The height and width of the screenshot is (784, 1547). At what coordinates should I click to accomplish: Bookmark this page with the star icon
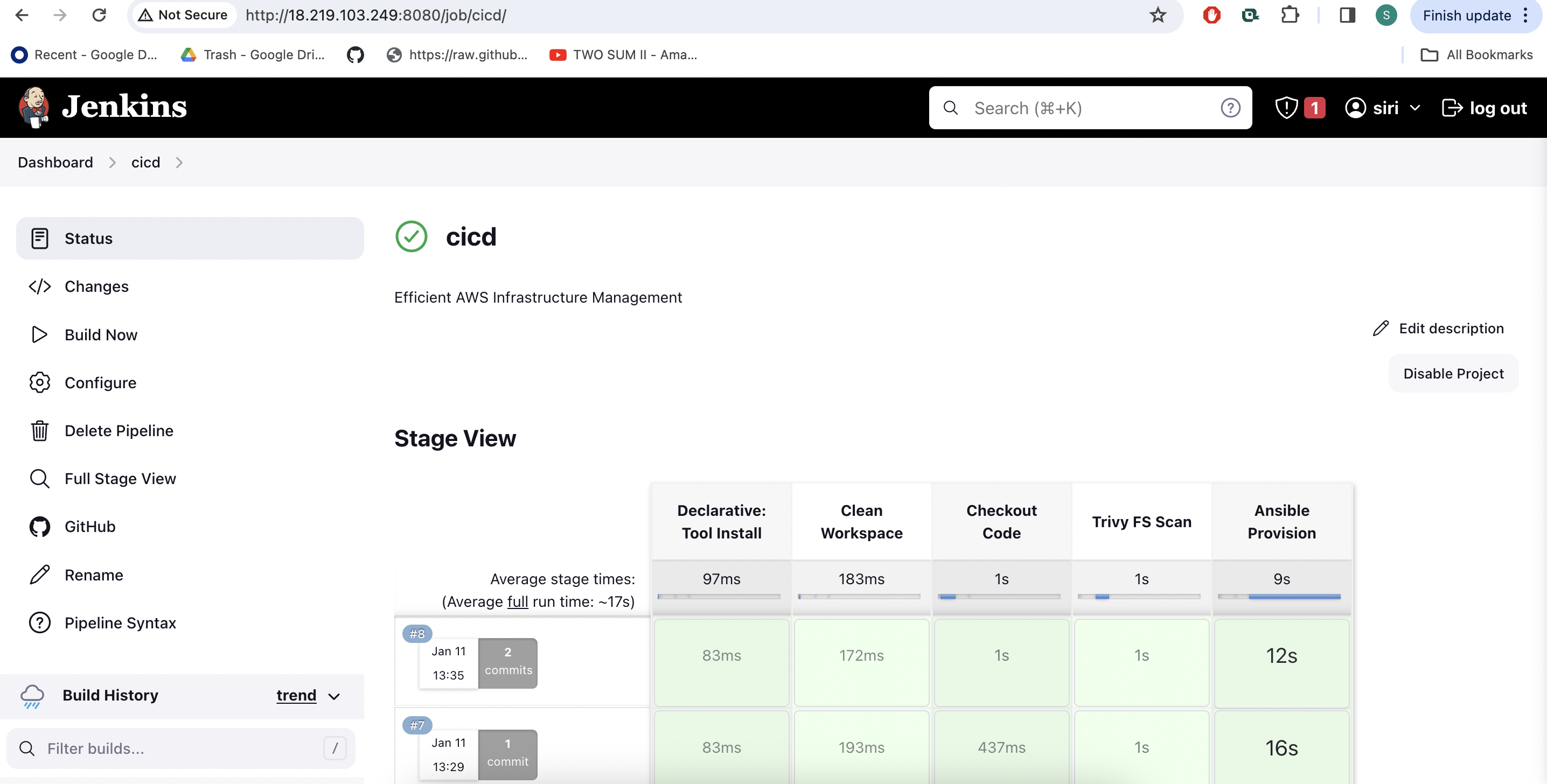(1157, 16)
